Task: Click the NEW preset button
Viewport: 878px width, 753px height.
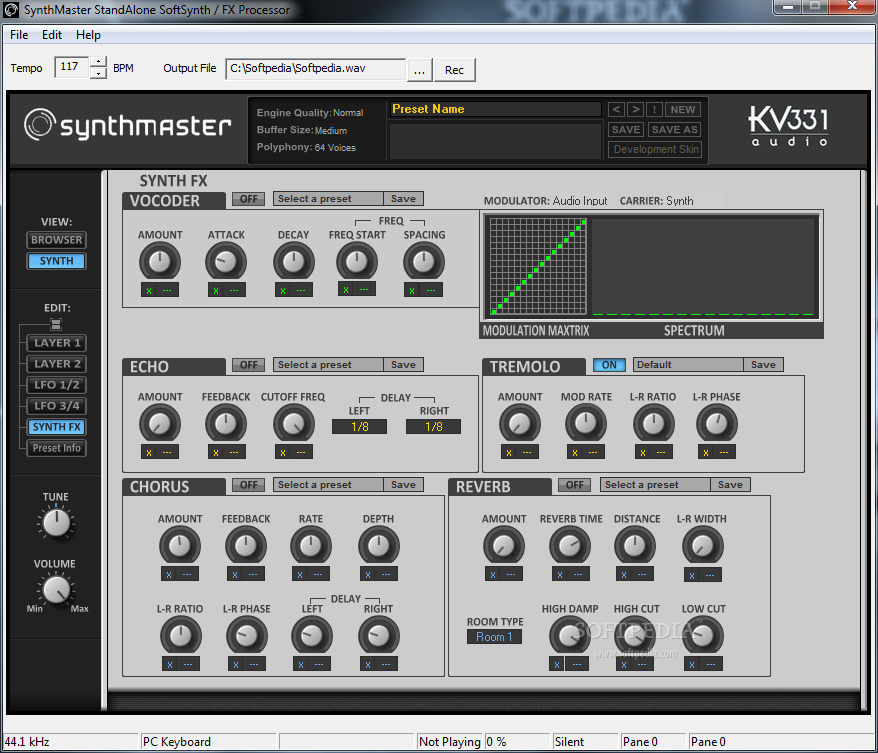Action: coord(683,110)
